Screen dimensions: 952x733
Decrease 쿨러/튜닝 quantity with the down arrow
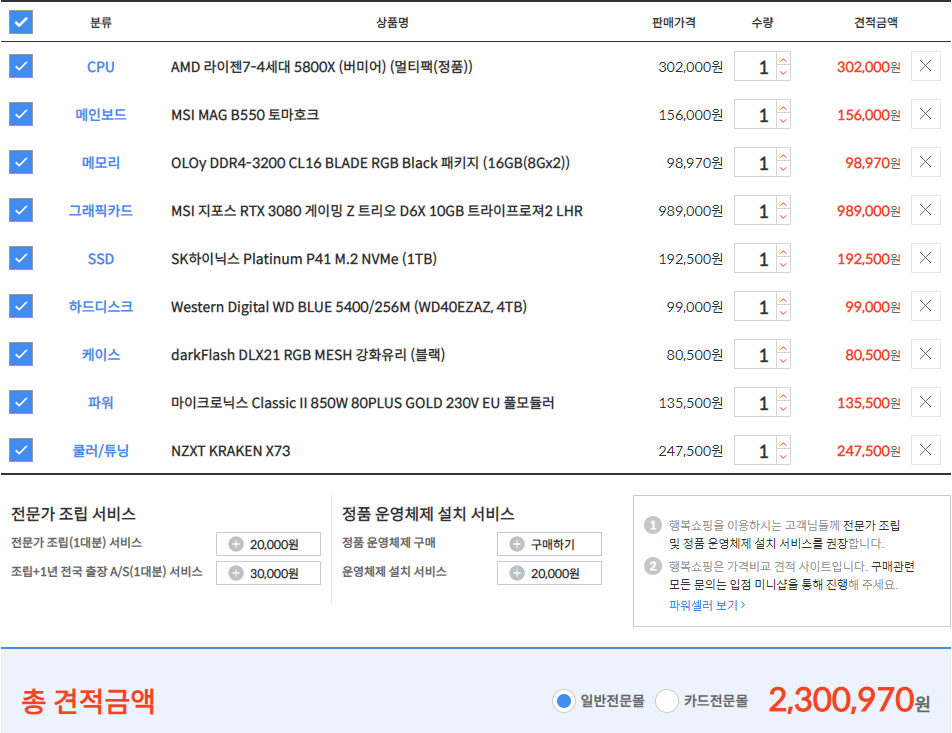coord(783,457)
